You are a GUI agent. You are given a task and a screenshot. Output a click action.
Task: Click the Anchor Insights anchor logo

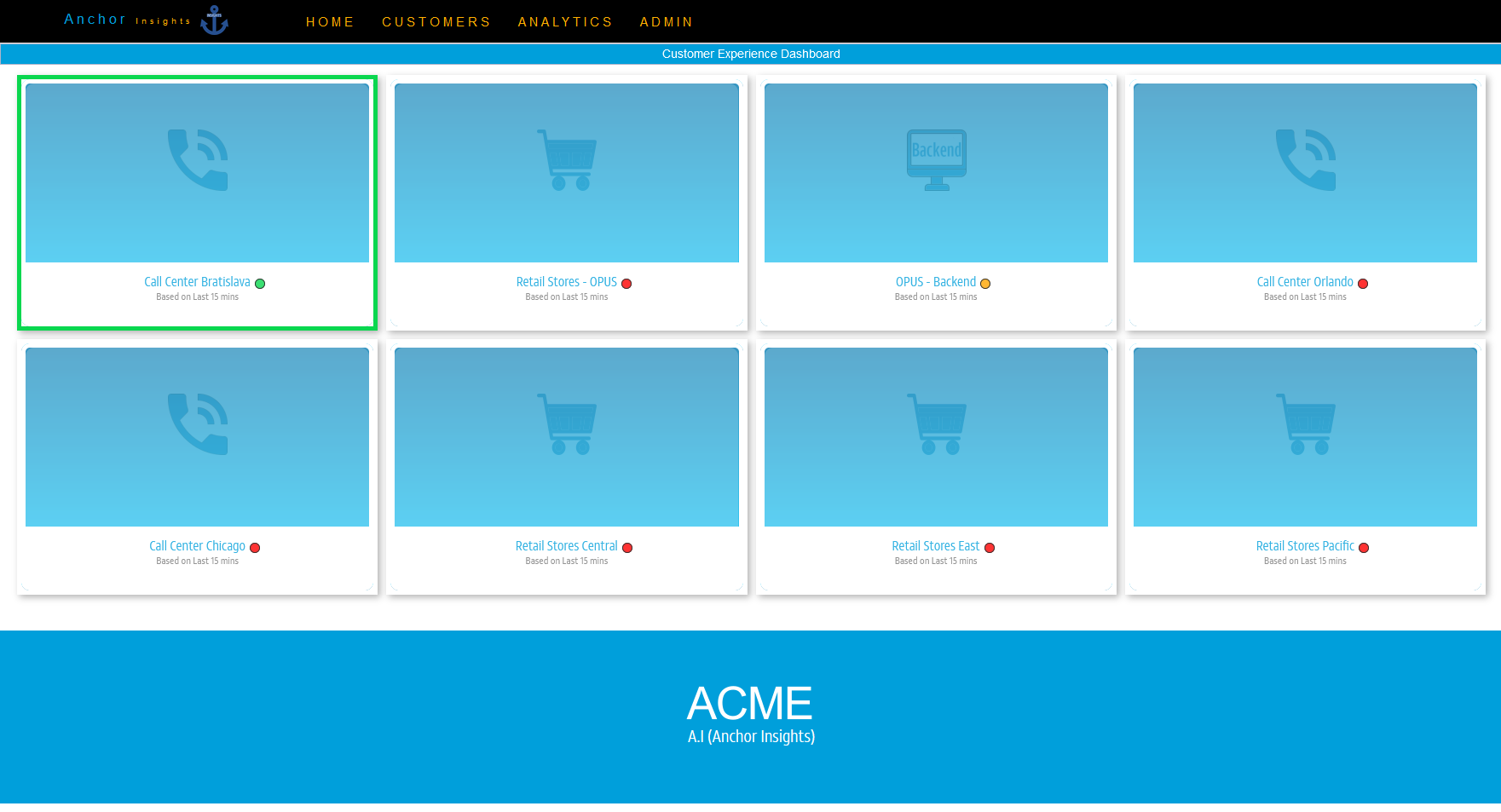click(x=214, y=20)
